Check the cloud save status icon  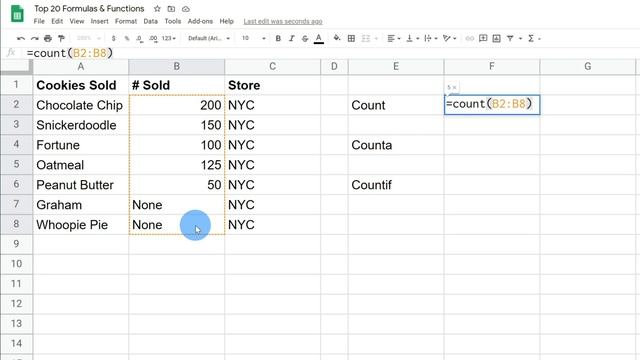[x=186, y=9]
